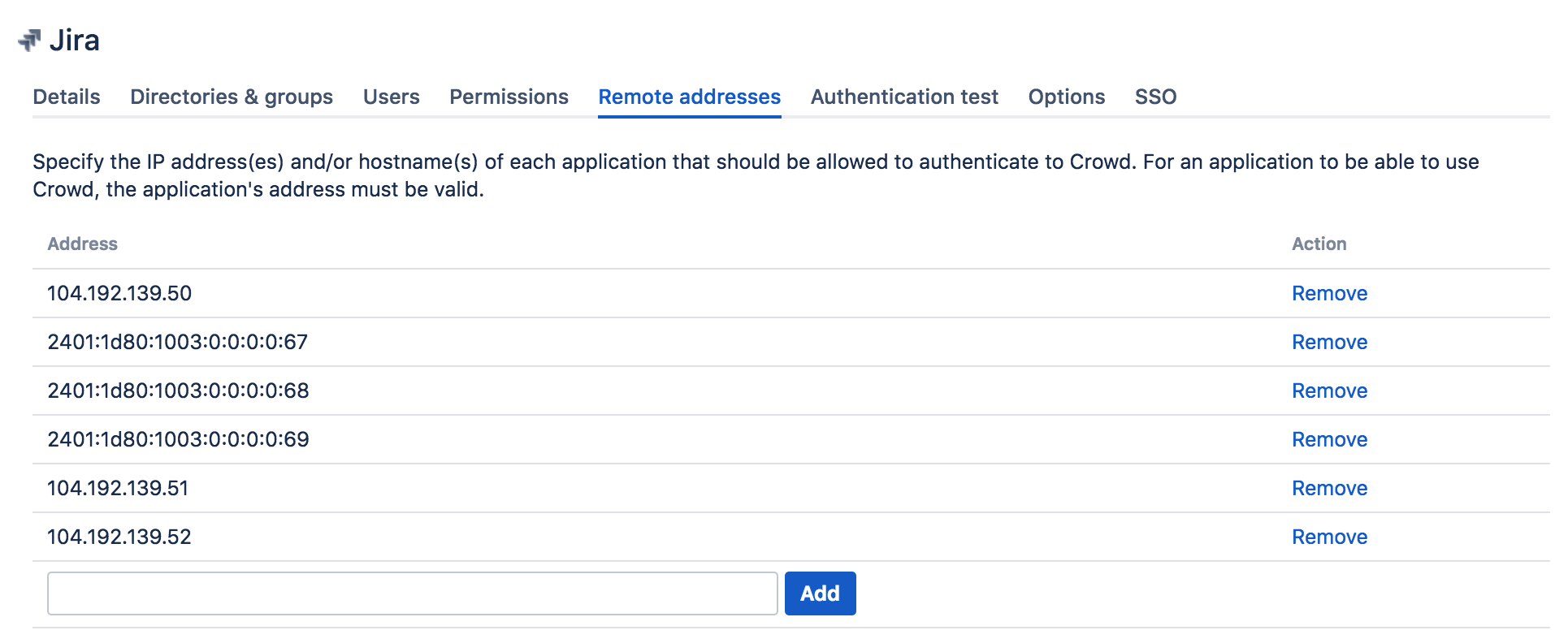Click the Action column header

pyautogui.click(x=1319, y=244)
